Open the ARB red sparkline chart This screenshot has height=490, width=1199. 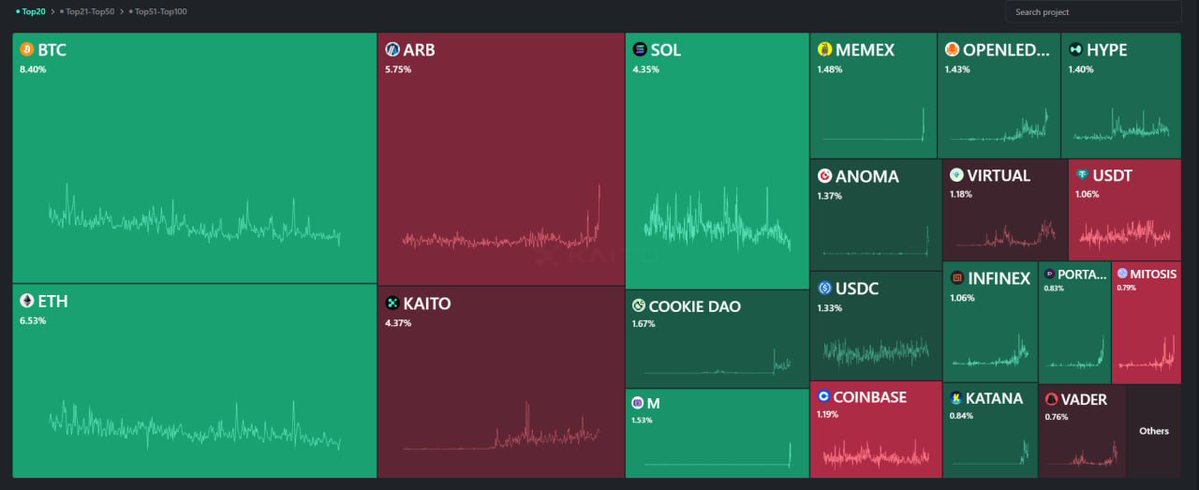pyautogui.click(x=502, y=219)
